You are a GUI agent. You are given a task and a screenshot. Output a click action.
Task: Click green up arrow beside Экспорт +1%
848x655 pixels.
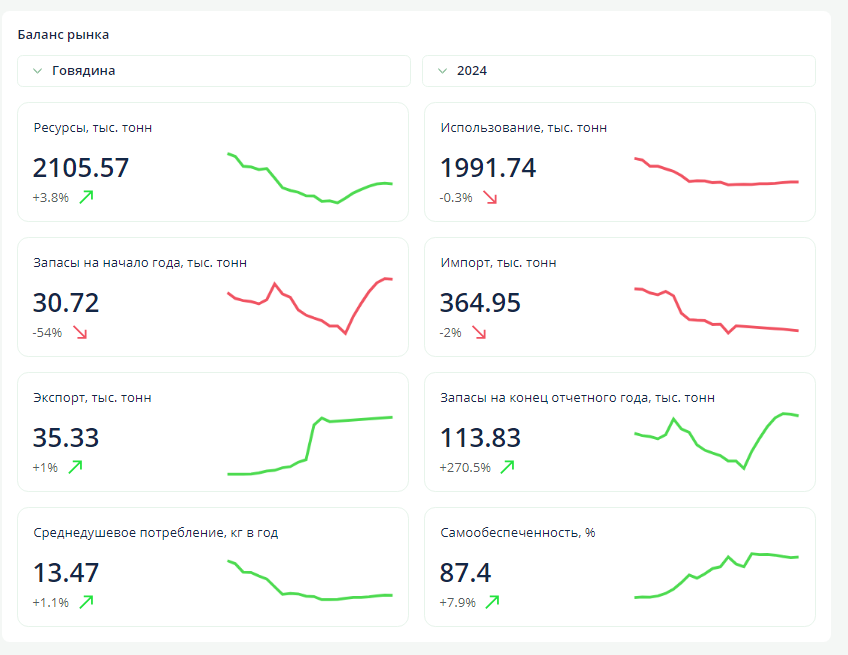pyautogui.click(x=75, y=467)
